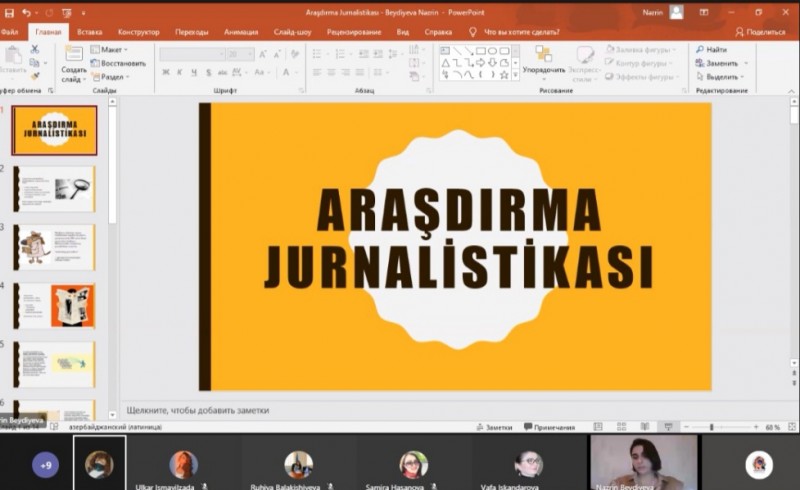The image size is (800, 490).
Task: Click the Найти button
Action: pyautogui.click(x=711, y=50)
